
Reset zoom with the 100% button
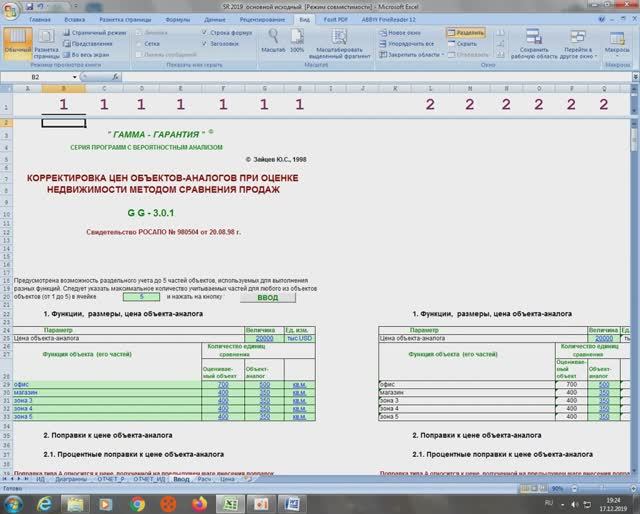point(297,41)
